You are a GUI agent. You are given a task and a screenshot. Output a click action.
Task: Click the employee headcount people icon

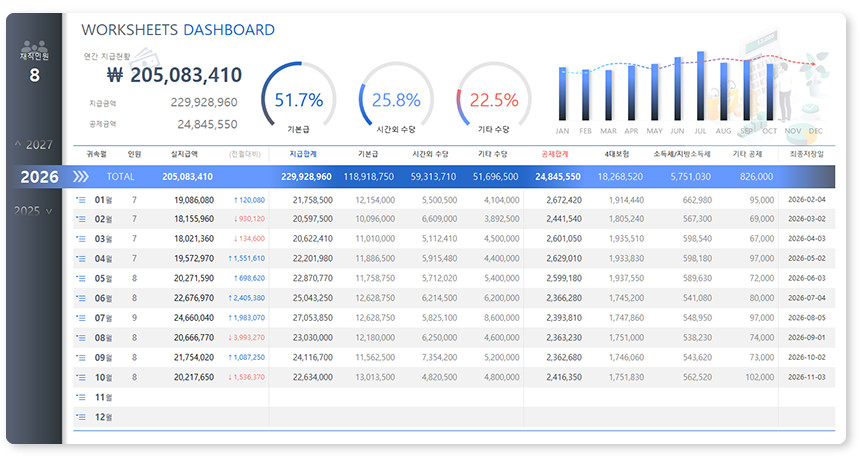coord(34,46)
